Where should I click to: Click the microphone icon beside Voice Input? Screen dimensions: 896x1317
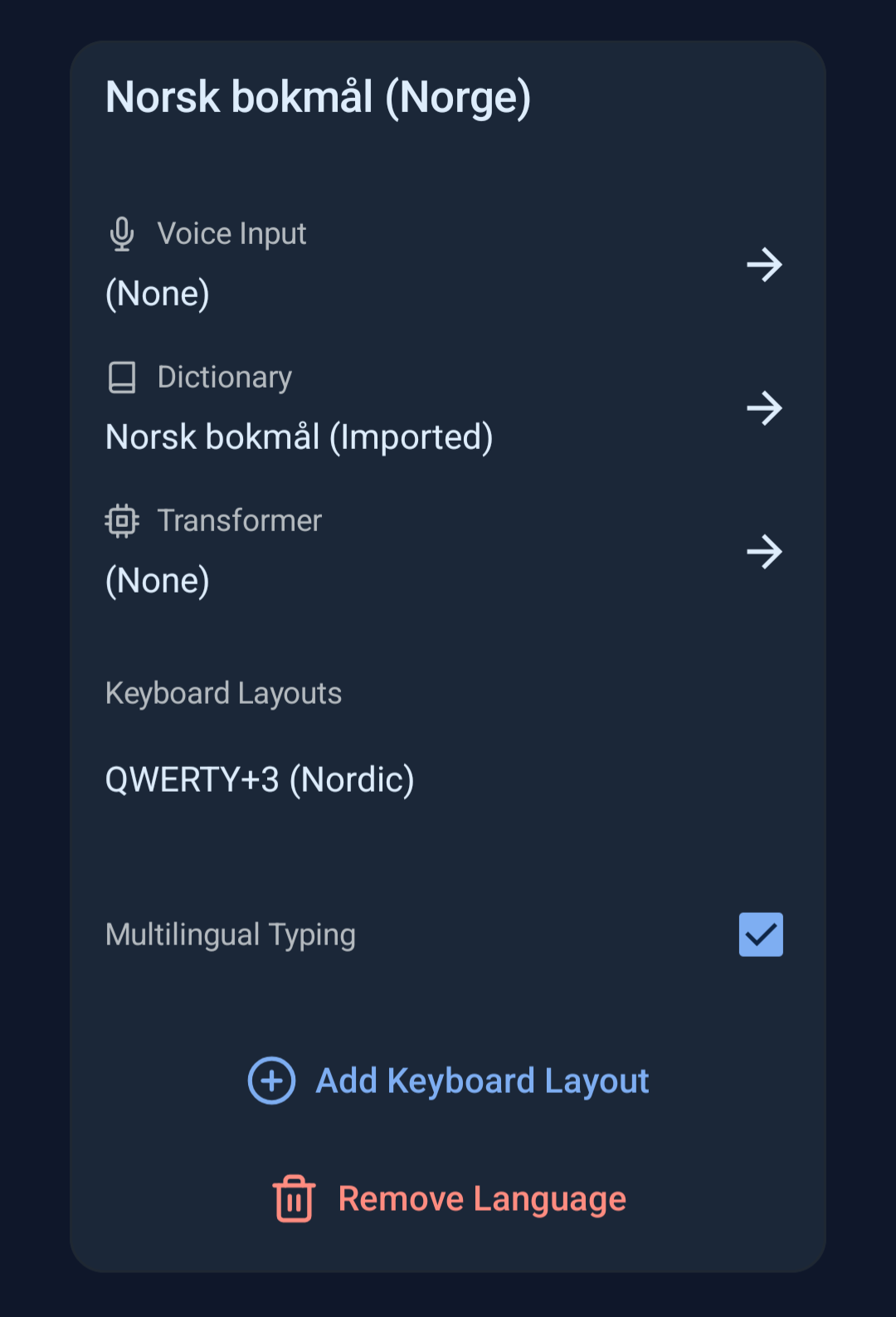(122, 234)
